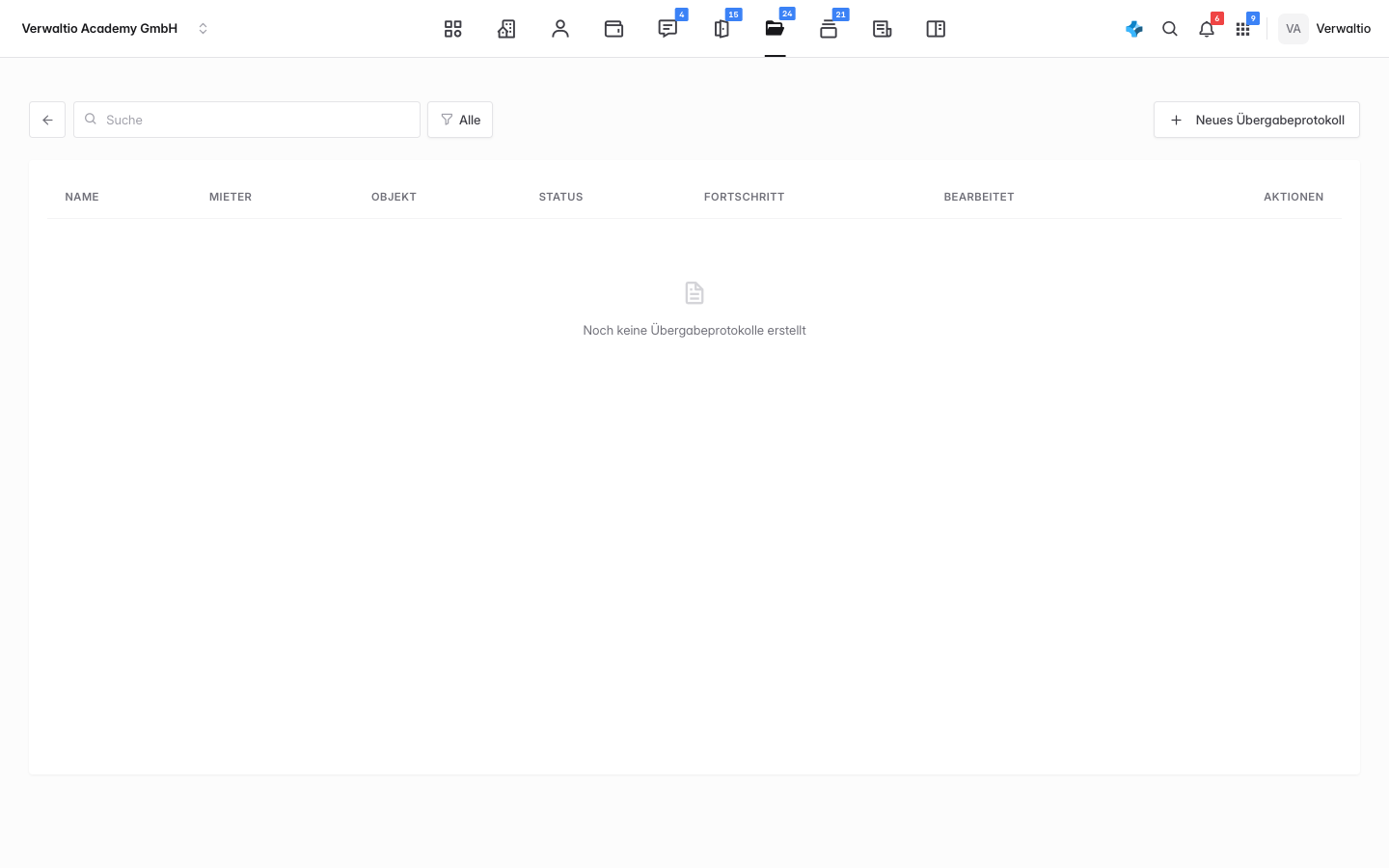Click the BEARBEITET column header
Viewport: 1389px width, 868px height.
tap(979, 197)
